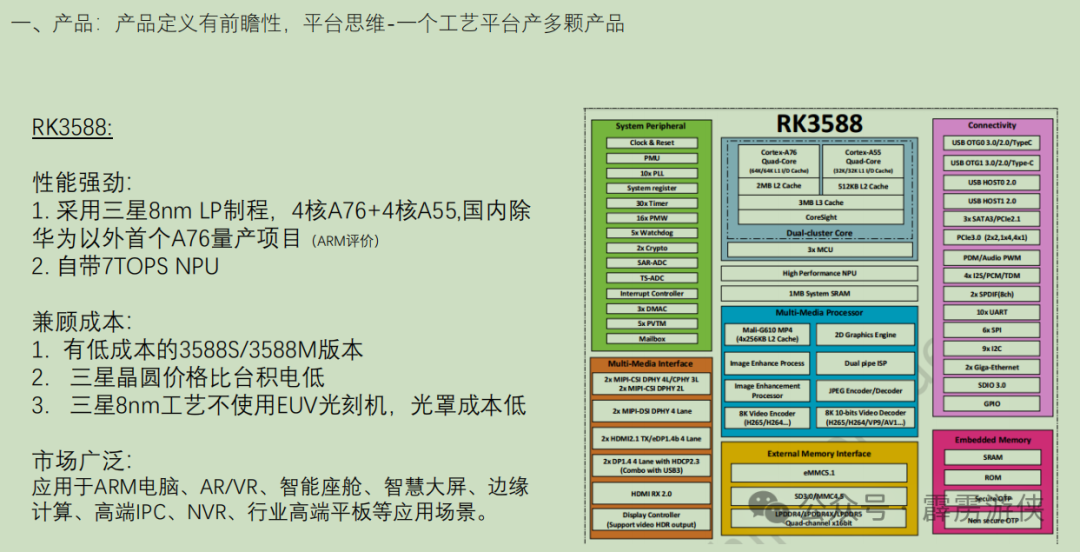
Task: Click the Cortex-A55 Quad-Core block
Action: coord(863,161)
